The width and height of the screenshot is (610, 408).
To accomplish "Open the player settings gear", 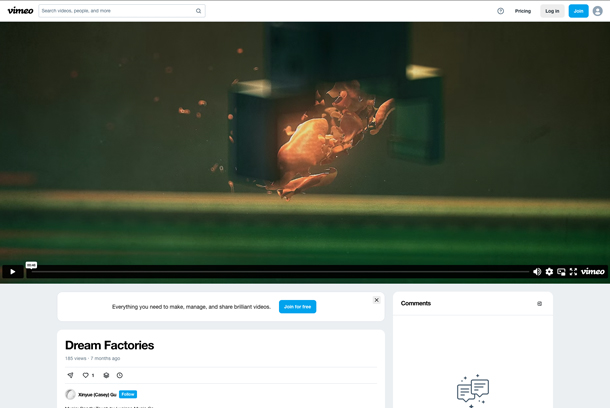I will tap(549, 271).
